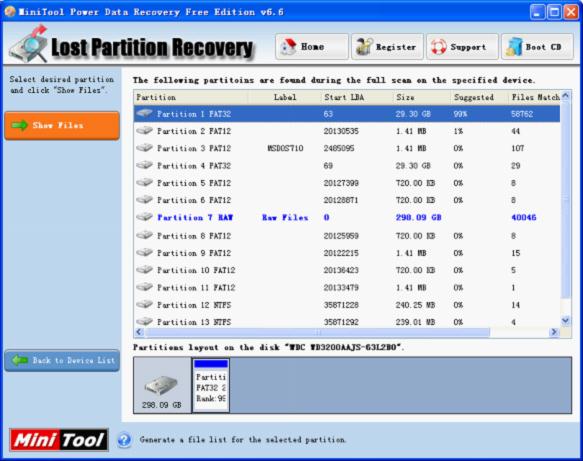Click the 298.09 GB disk icon in layout
Screen dimensions: 583x461
(161, 385)
